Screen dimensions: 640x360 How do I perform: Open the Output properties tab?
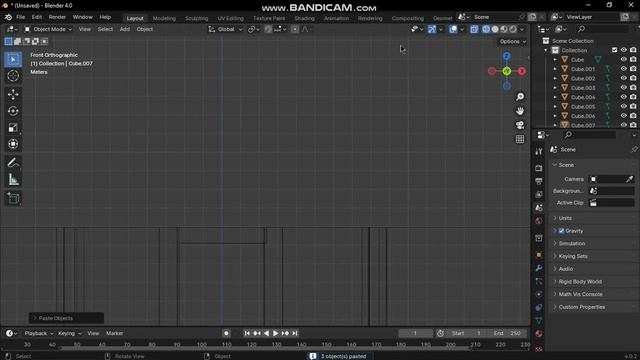(539, 181)
